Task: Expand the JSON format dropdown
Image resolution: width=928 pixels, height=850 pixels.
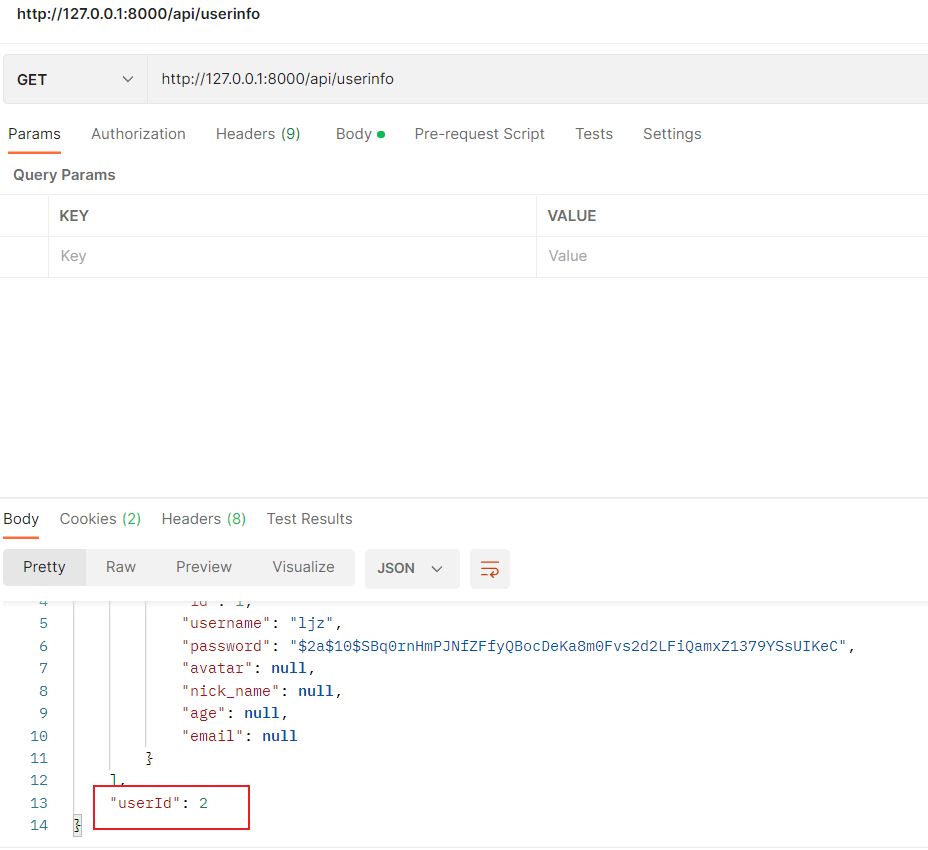Action: click(411, 568)
